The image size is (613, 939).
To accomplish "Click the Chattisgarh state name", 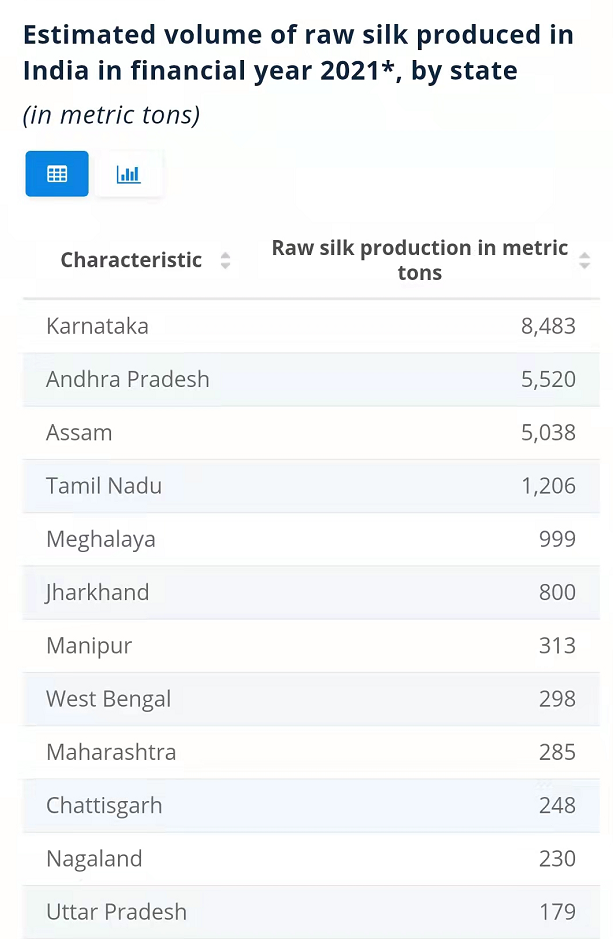I will 104,805.
